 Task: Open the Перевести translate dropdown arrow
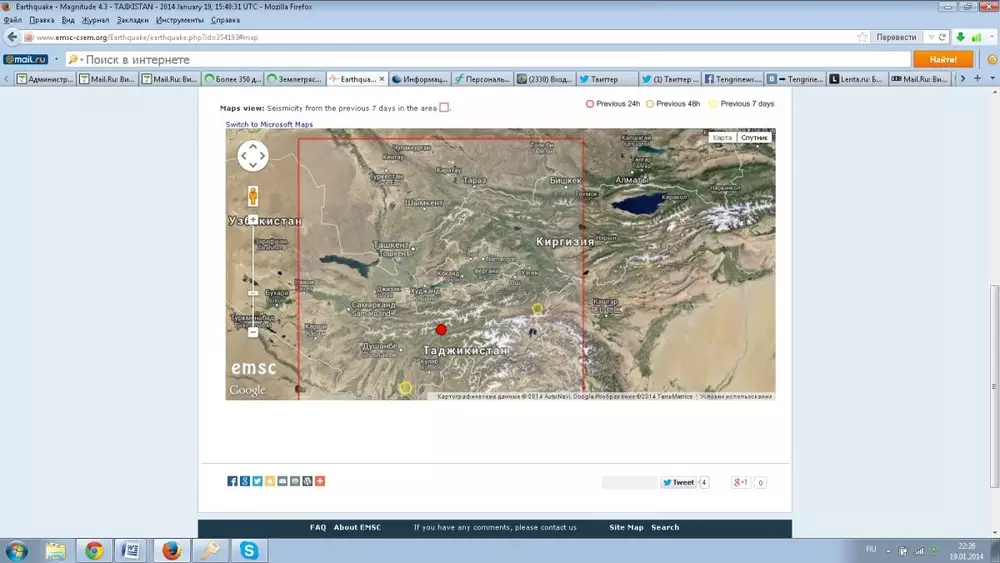pos(930,37)
